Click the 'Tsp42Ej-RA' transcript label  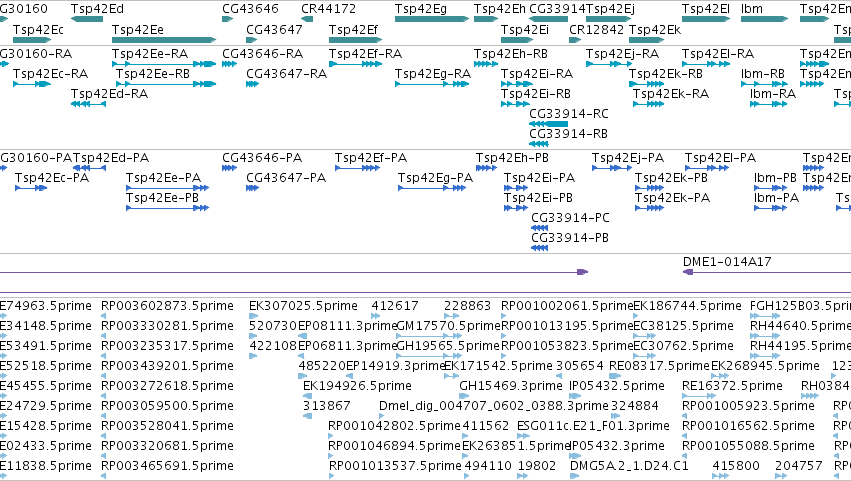click(x=623, y=54)
